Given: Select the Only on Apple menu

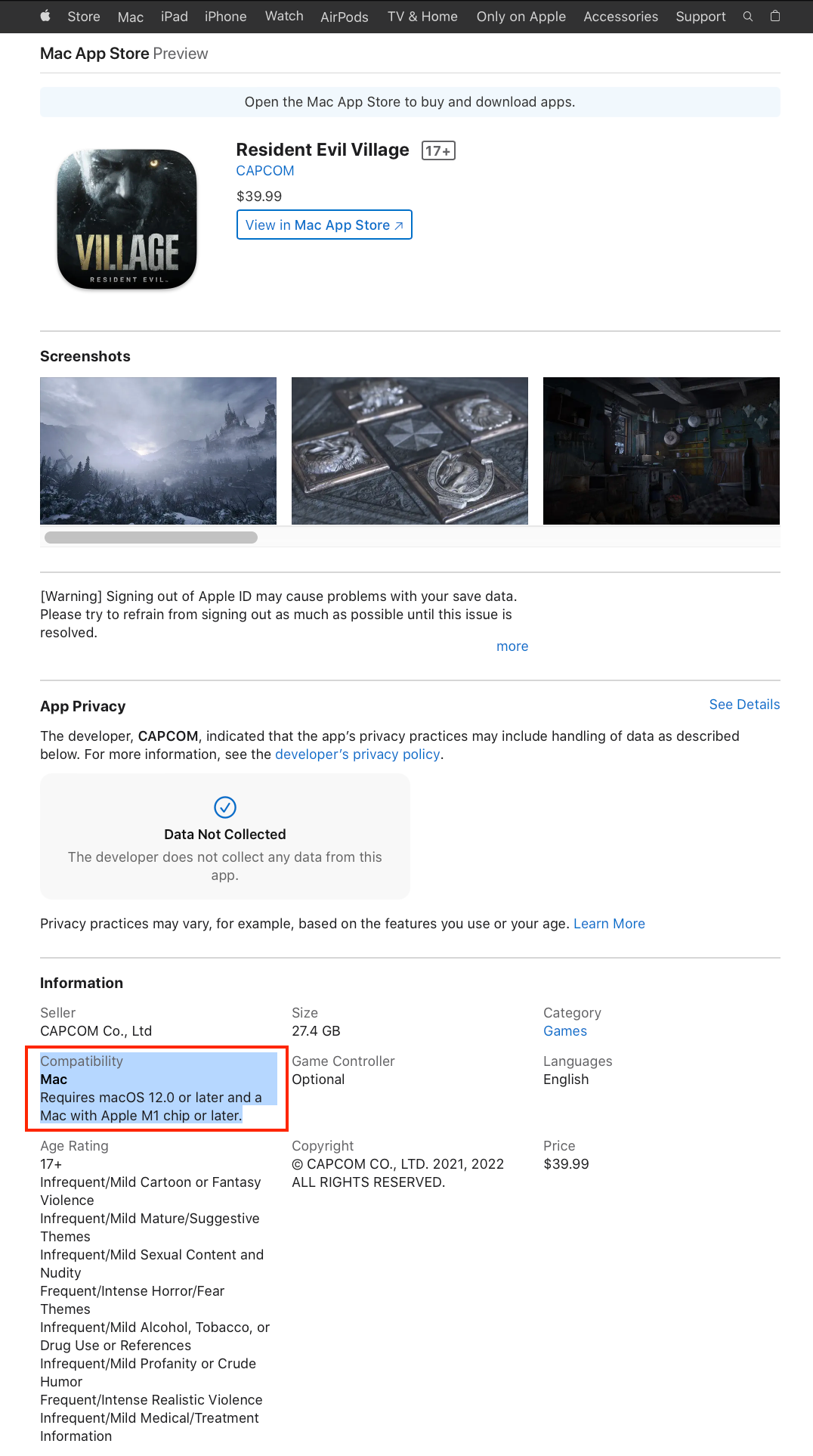Looking at the screenshot, I should point(521,17).
